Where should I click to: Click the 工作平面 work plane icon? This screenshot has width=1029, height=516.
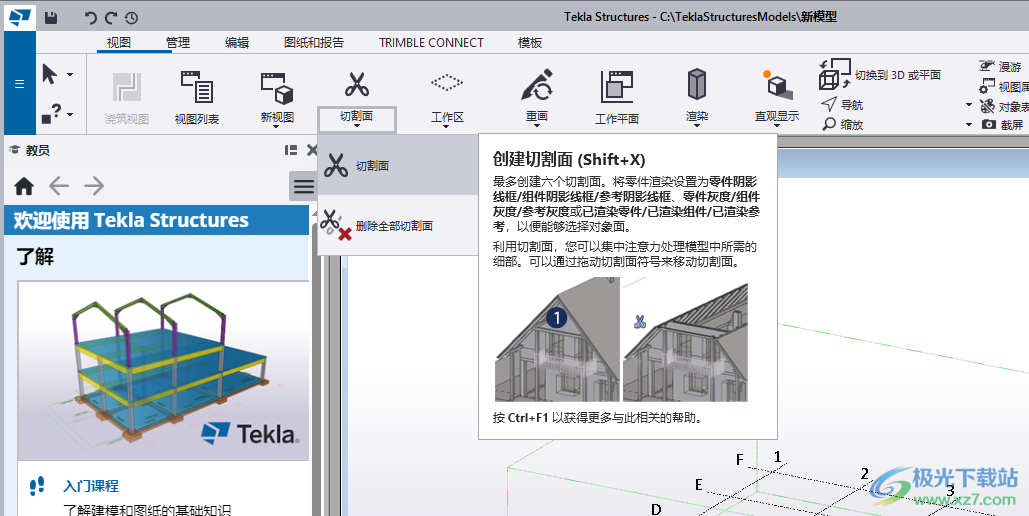[617, 87]
